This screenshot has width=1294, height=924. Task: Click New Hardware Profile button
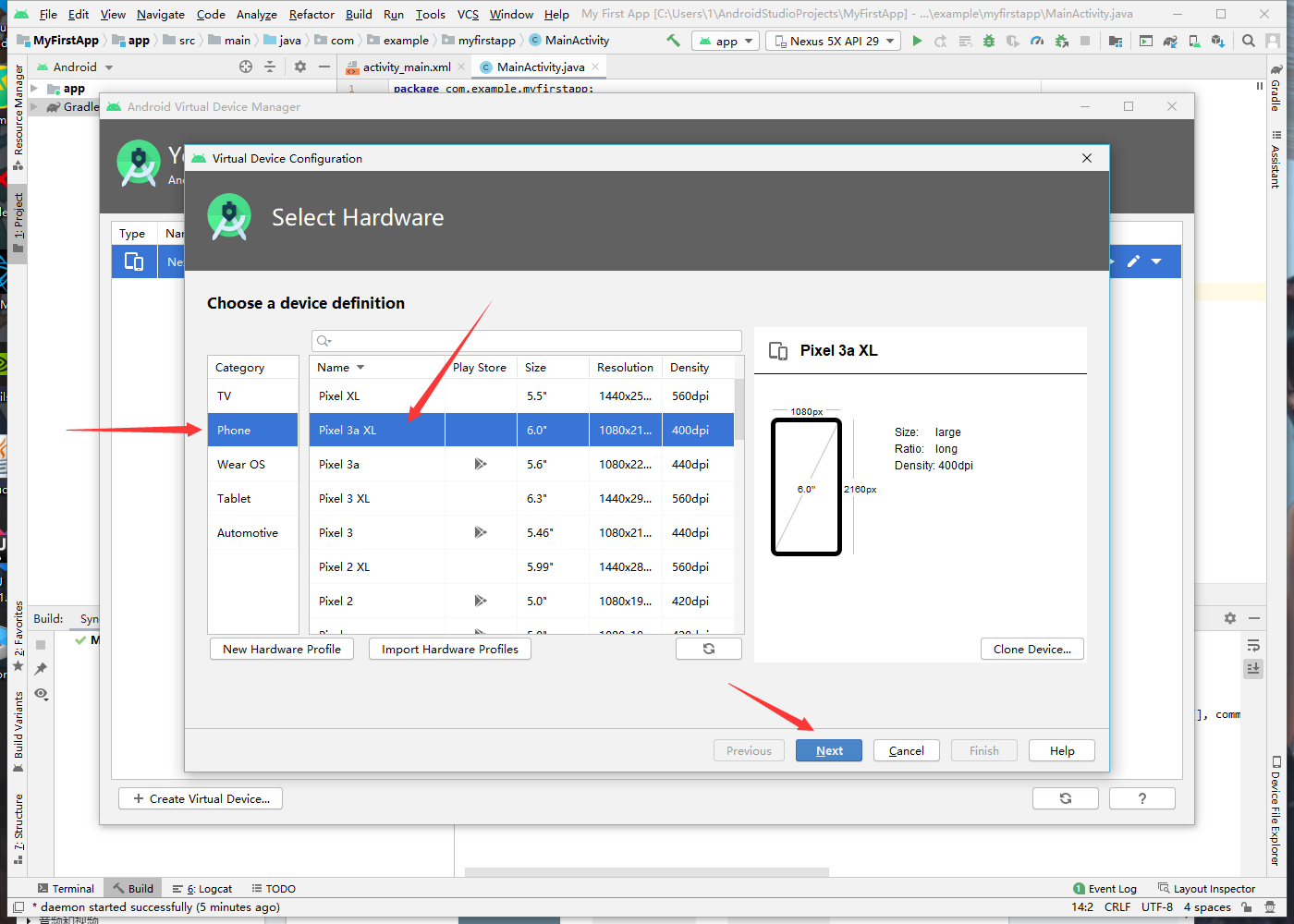(x=282, y=649)
